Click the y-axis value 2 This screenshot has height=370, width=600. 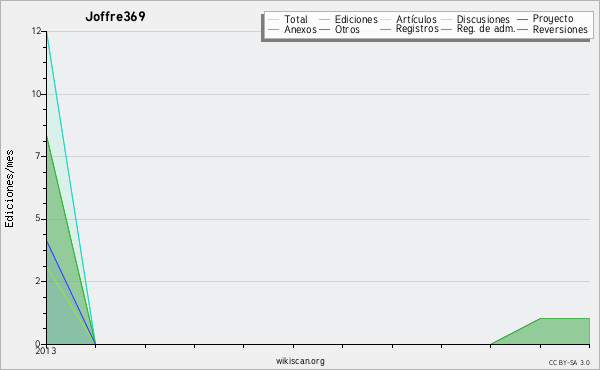[38, 281]
